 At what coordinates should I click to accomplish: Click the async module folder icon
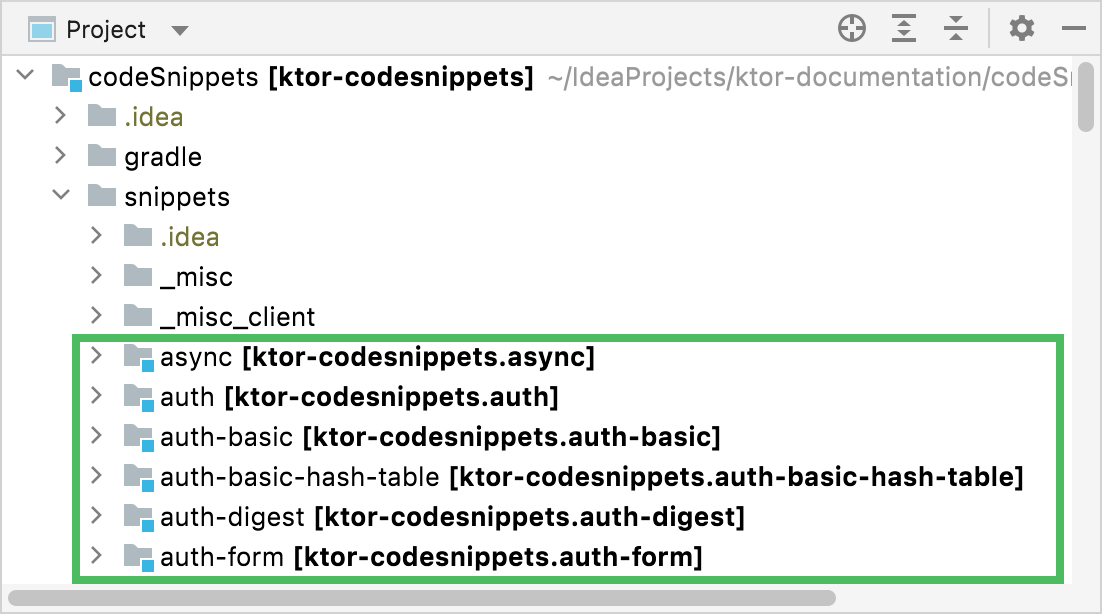[x=139, y=357]
